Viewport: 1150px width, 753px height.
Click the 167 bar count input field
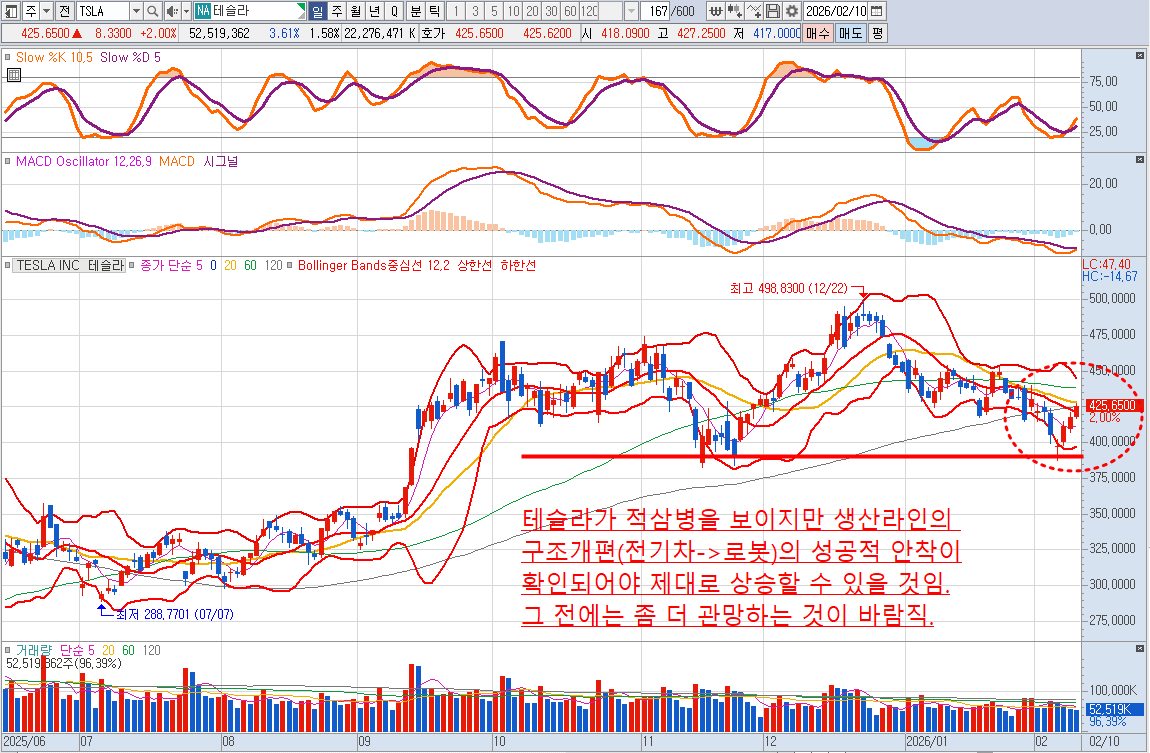point(656,11)
